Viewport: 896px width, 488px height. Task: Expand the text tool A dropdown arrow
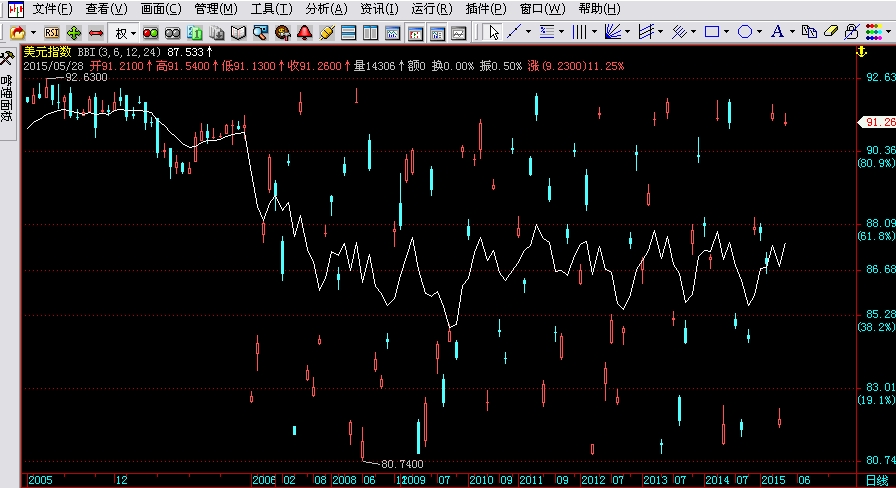[792, 32]
